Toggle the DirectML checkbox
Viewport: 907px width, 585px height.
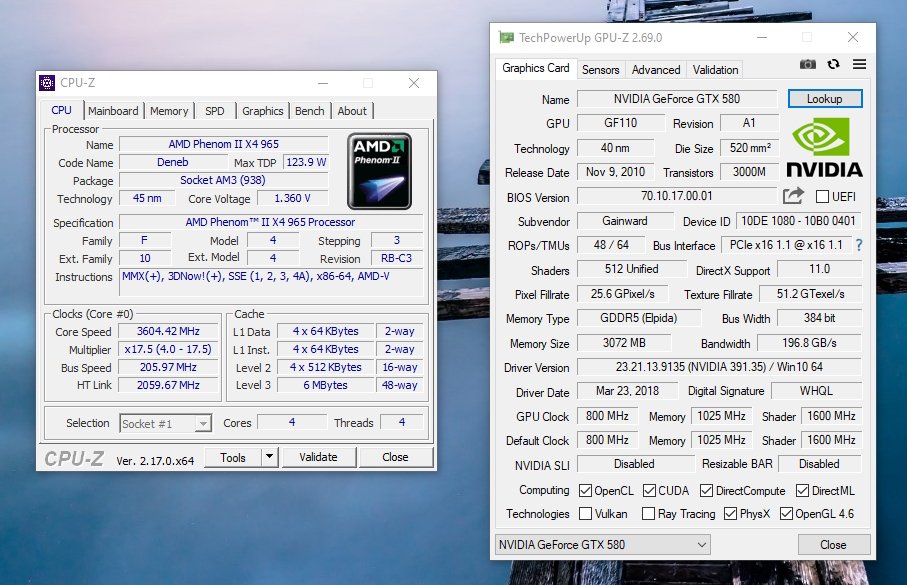tap(802, 491)
